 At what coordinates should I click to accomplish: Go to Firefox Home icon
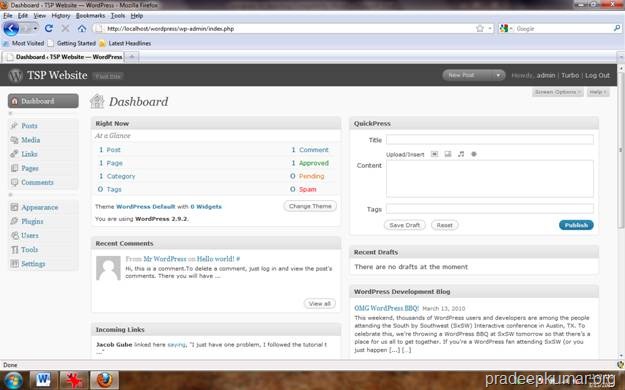tap(82, 28)
